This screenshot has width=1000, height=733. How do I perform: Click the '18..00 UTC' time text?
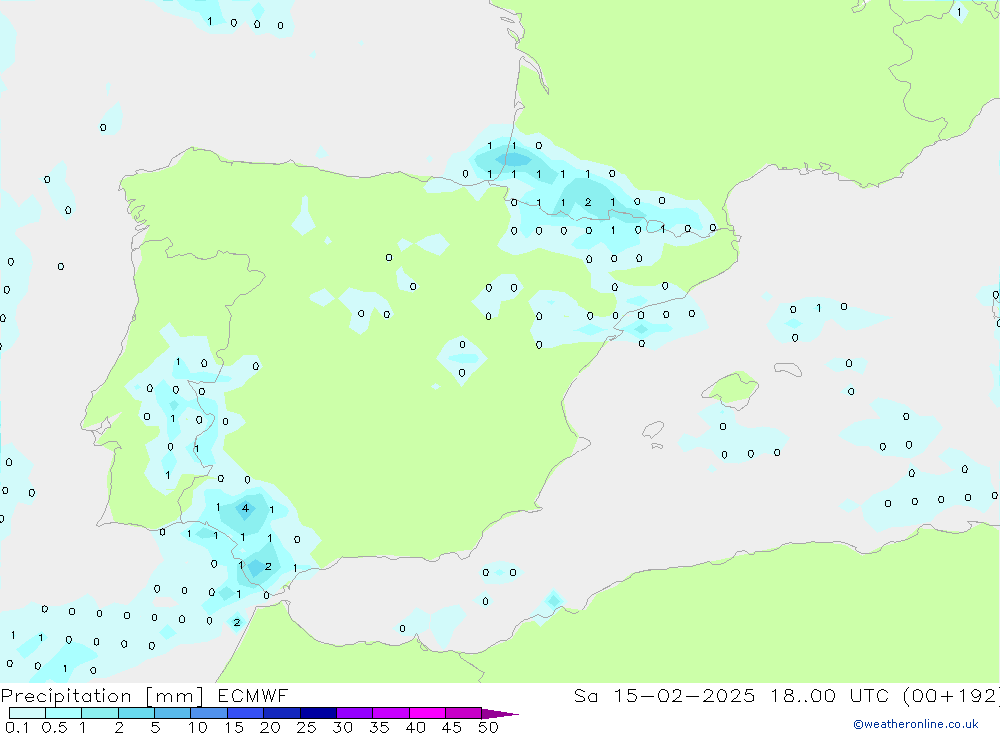(832, 695)
